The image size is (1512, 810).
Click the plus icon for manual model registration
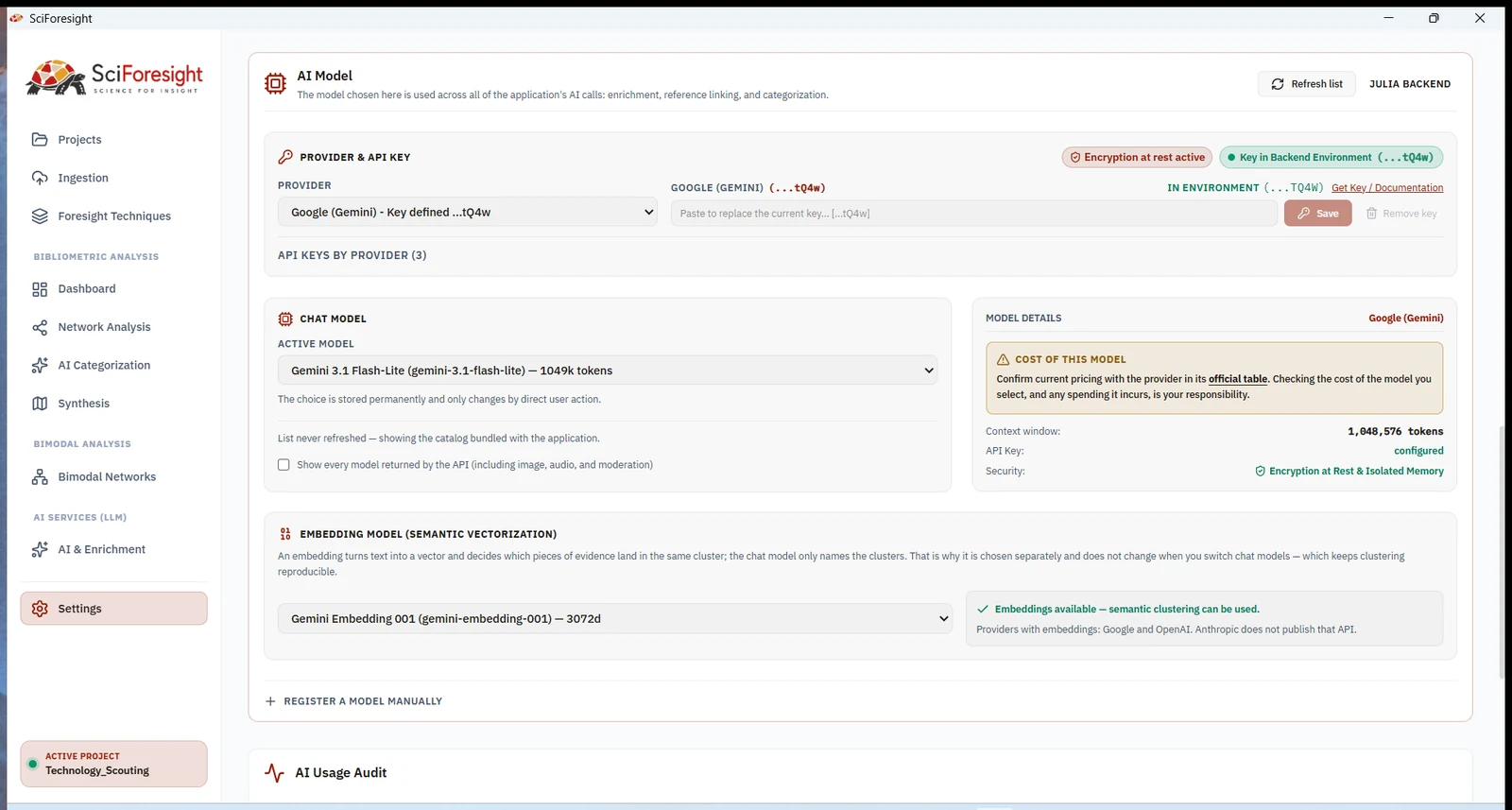[x=270, y=701]
